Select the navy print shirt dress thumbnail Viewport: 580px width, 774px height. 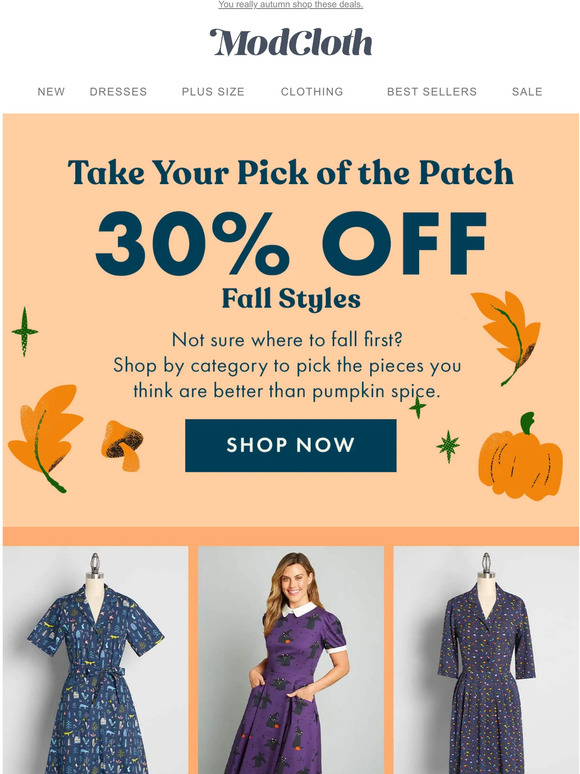tap(95, 660)
